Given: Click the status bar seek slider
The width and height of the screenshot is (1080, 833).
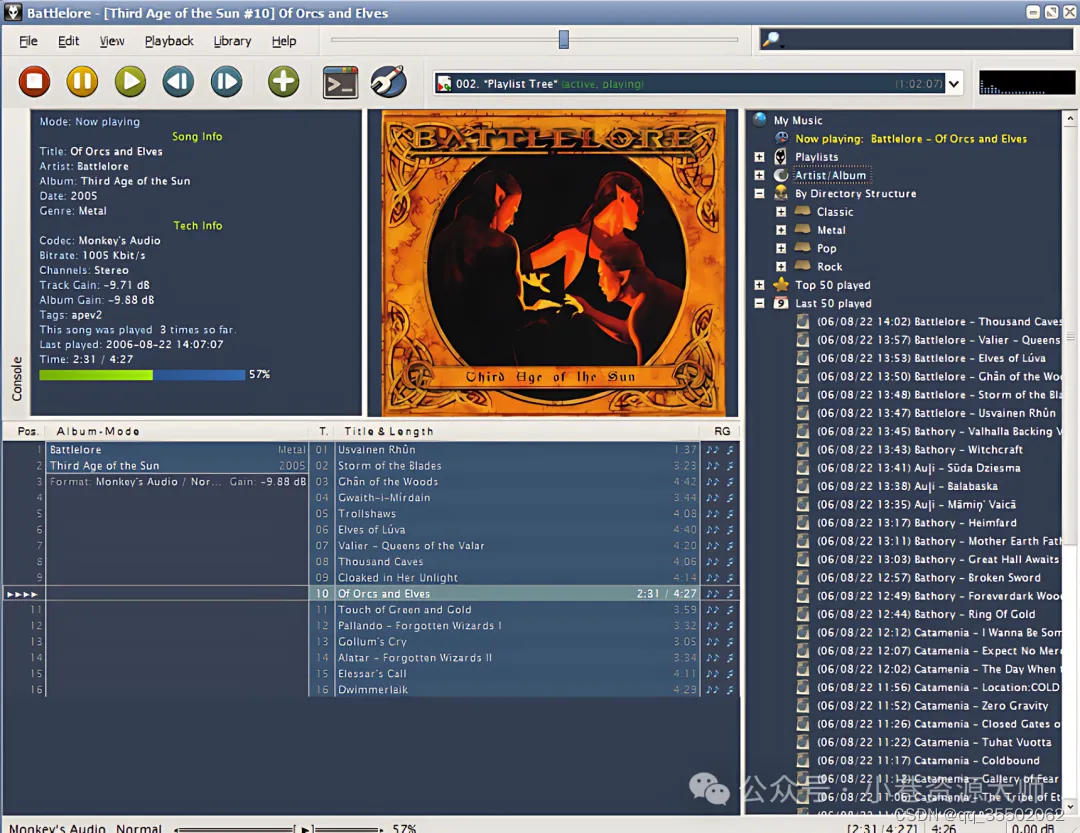Looking at the screenshot, I should 279,829.
